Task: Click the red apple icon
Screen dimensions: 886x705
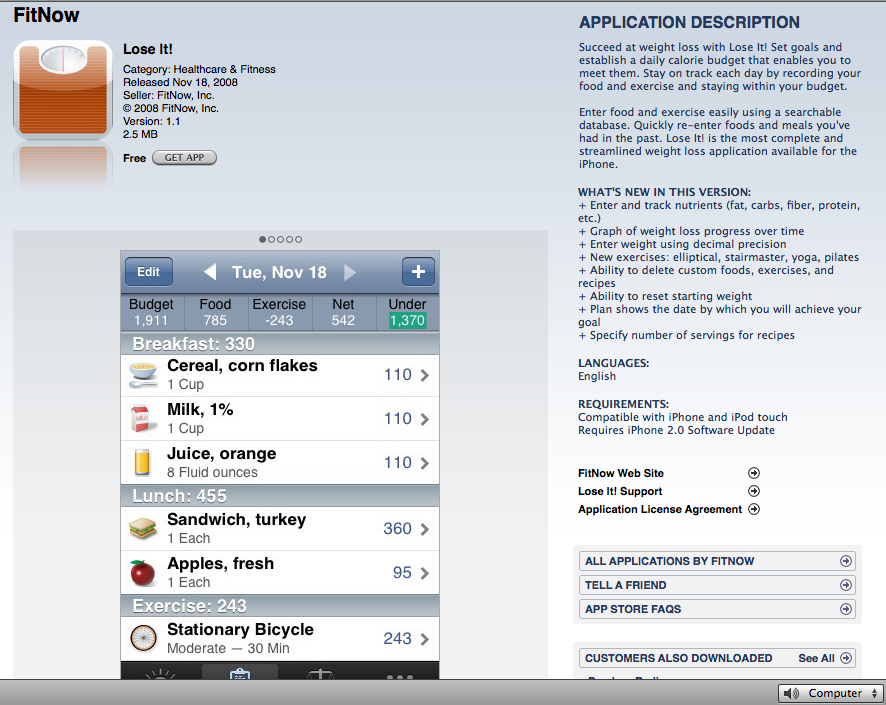Action: 142,573
